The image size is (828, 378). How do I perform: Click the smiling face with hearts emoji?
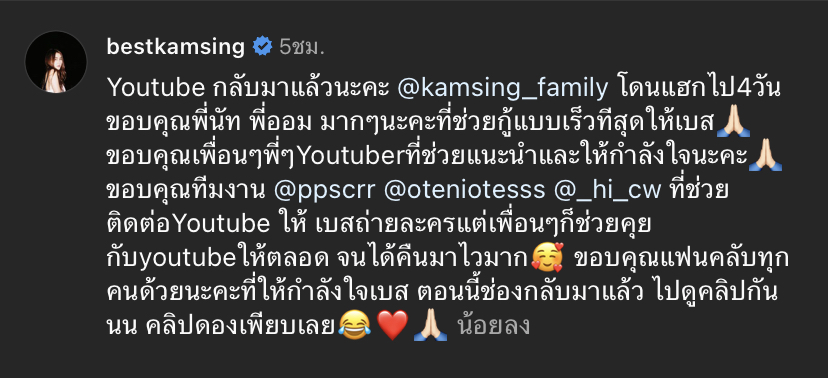click(548, 259)
